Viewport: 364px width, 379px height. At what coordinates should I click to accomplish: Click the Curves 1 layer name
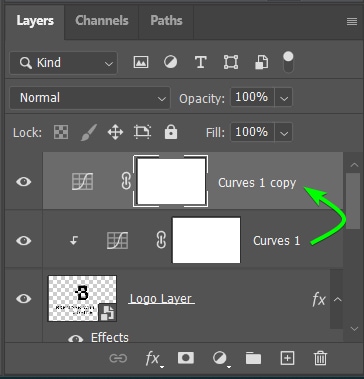tap(276, 241)
